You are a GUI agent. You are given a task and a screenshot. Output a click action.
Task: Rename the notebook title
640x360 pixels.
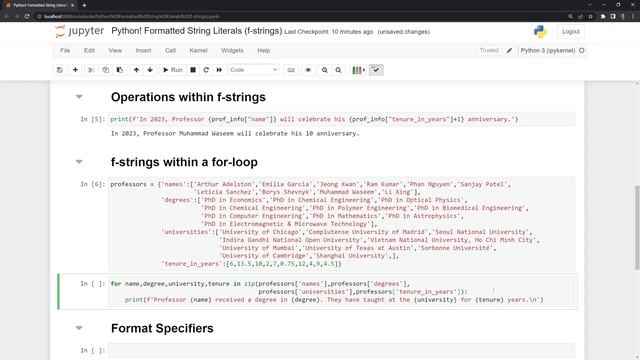[196, 31]
